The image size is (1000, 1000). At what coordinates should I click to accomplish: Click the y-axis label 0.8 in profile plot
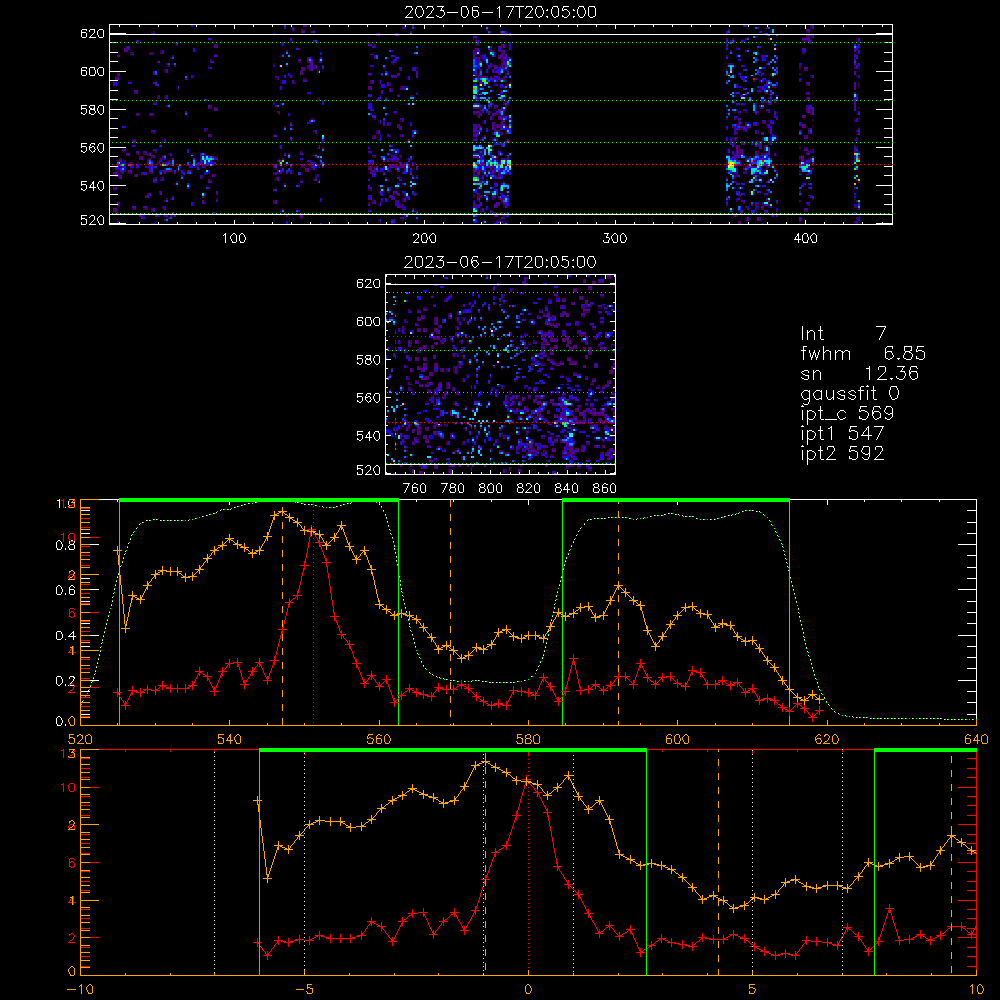click(66, 545)
